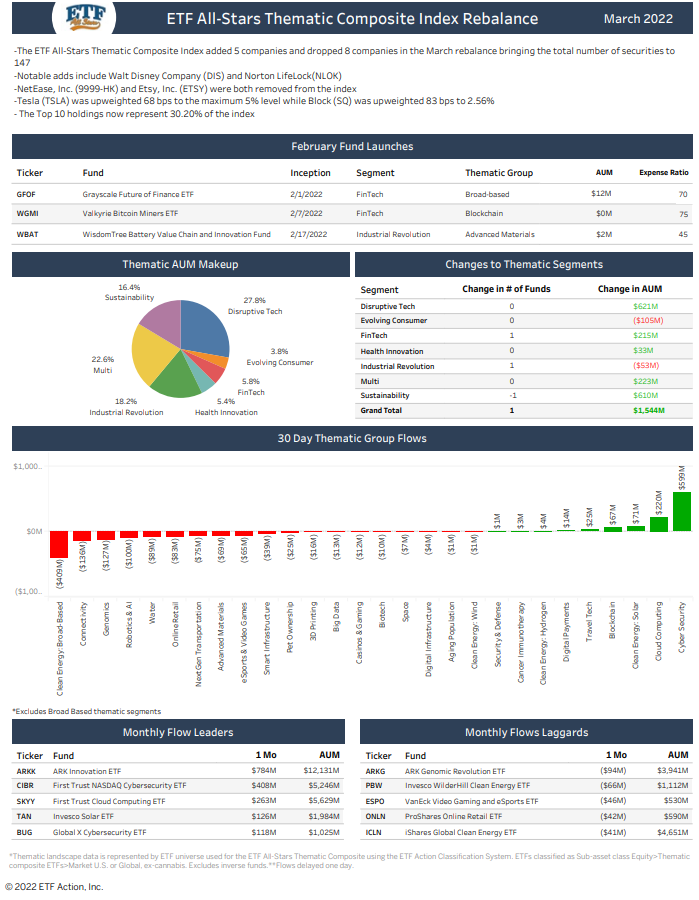Click the ICLN ticker cell
This screenshot has width=699, height=900.
374,832
